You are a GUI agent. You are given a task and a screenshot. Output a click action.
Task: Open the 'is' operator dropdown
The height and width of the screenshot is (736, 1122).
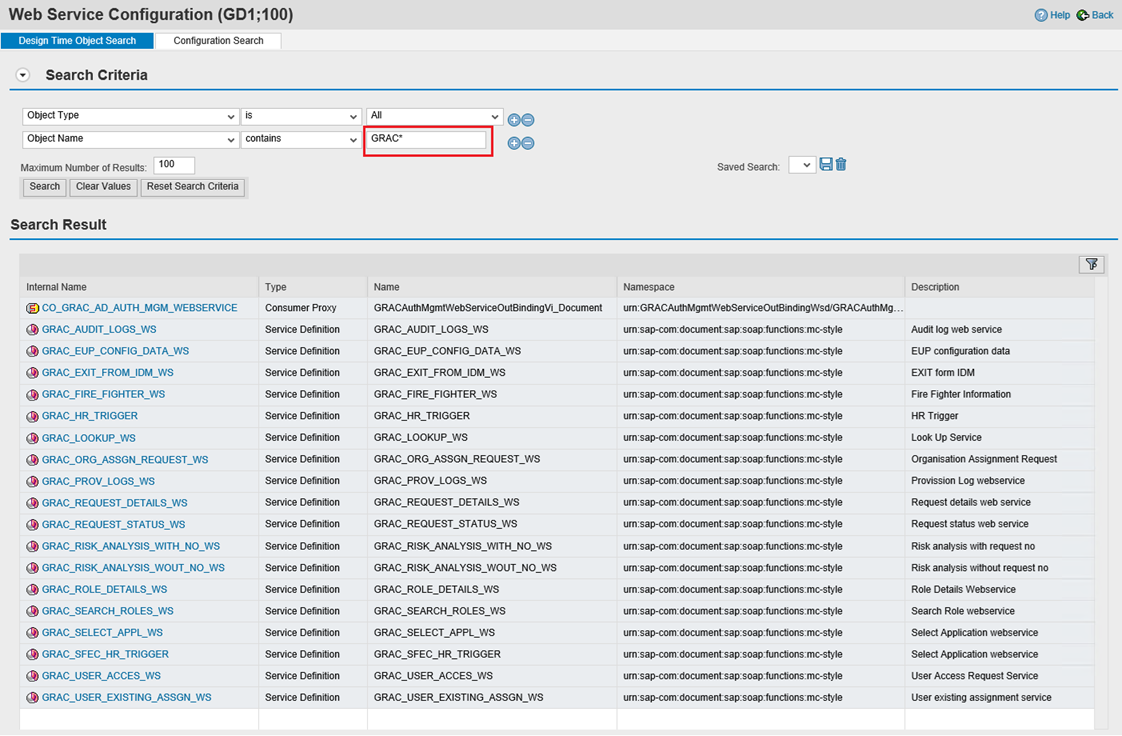353,117
